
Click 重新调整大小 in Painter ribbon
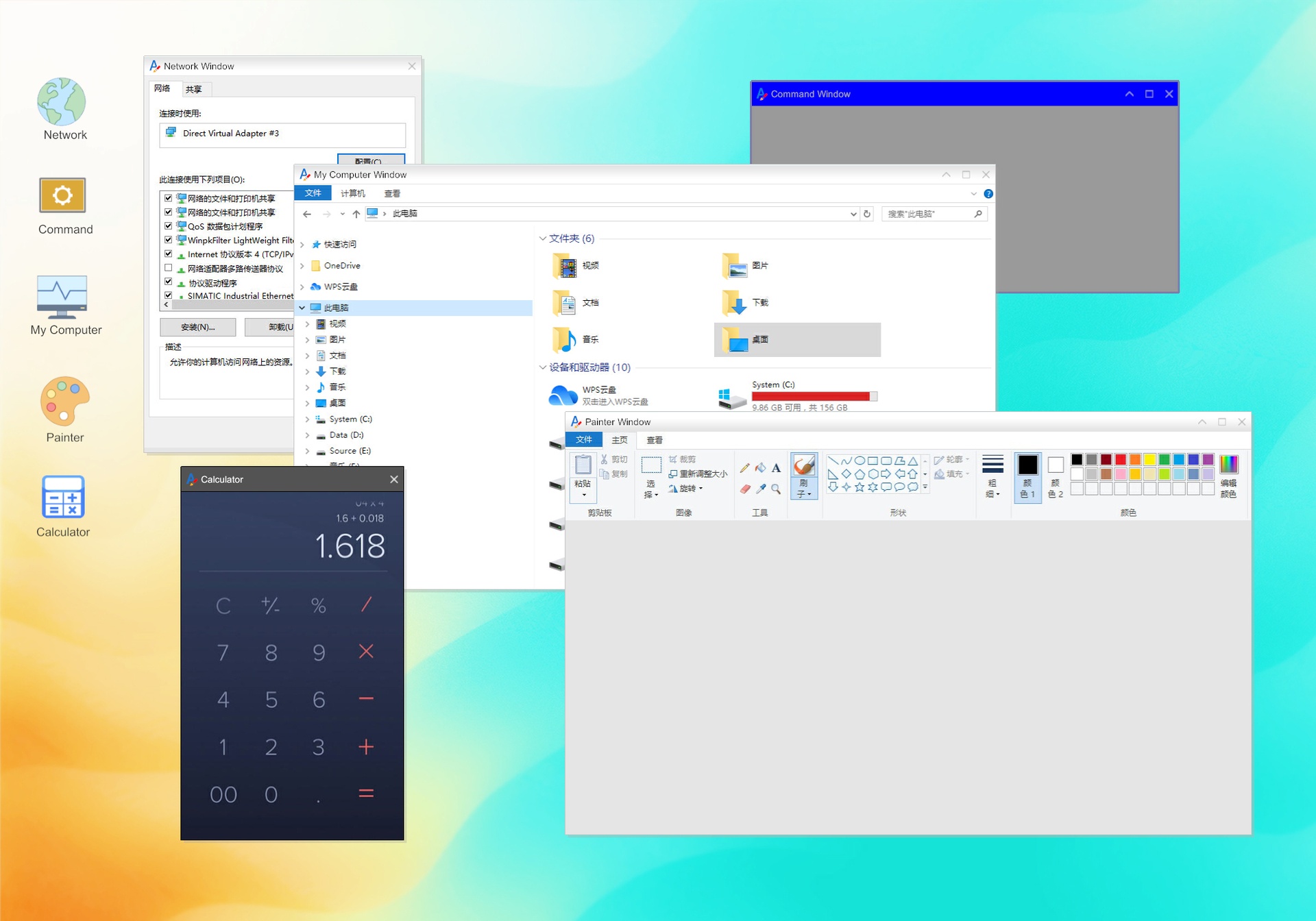click(x=698, y=474)
